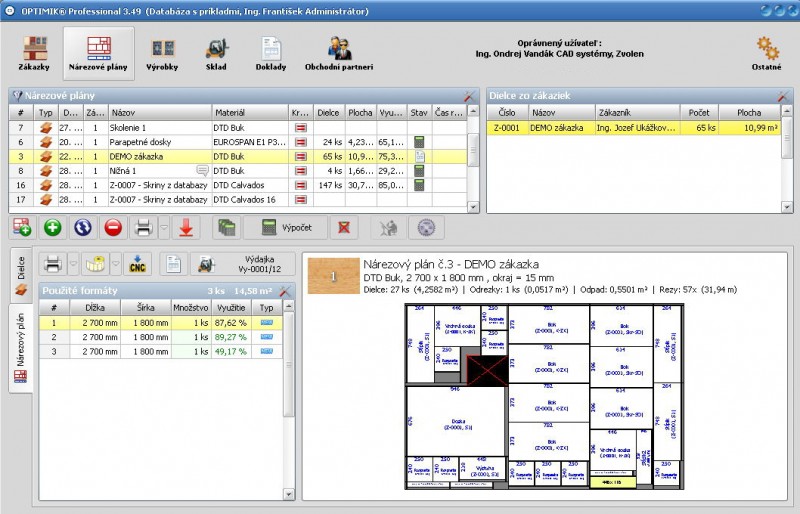The image size is (800, 514).
Task: Click the Plocha header in plans table
Action: [x=360, y=112]
